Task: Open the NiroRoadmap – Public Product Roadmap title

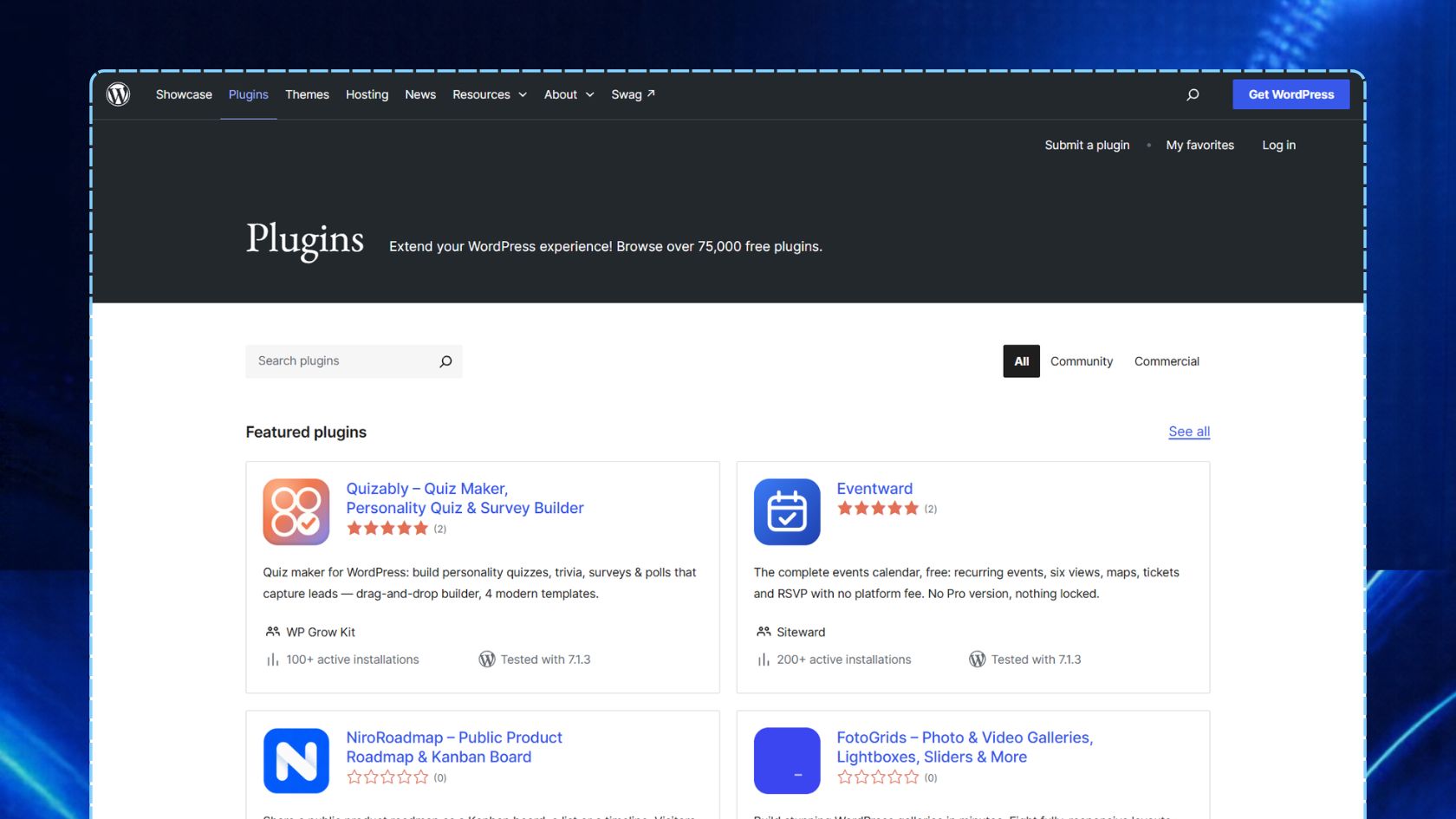Action: click(x=454, y=747)
